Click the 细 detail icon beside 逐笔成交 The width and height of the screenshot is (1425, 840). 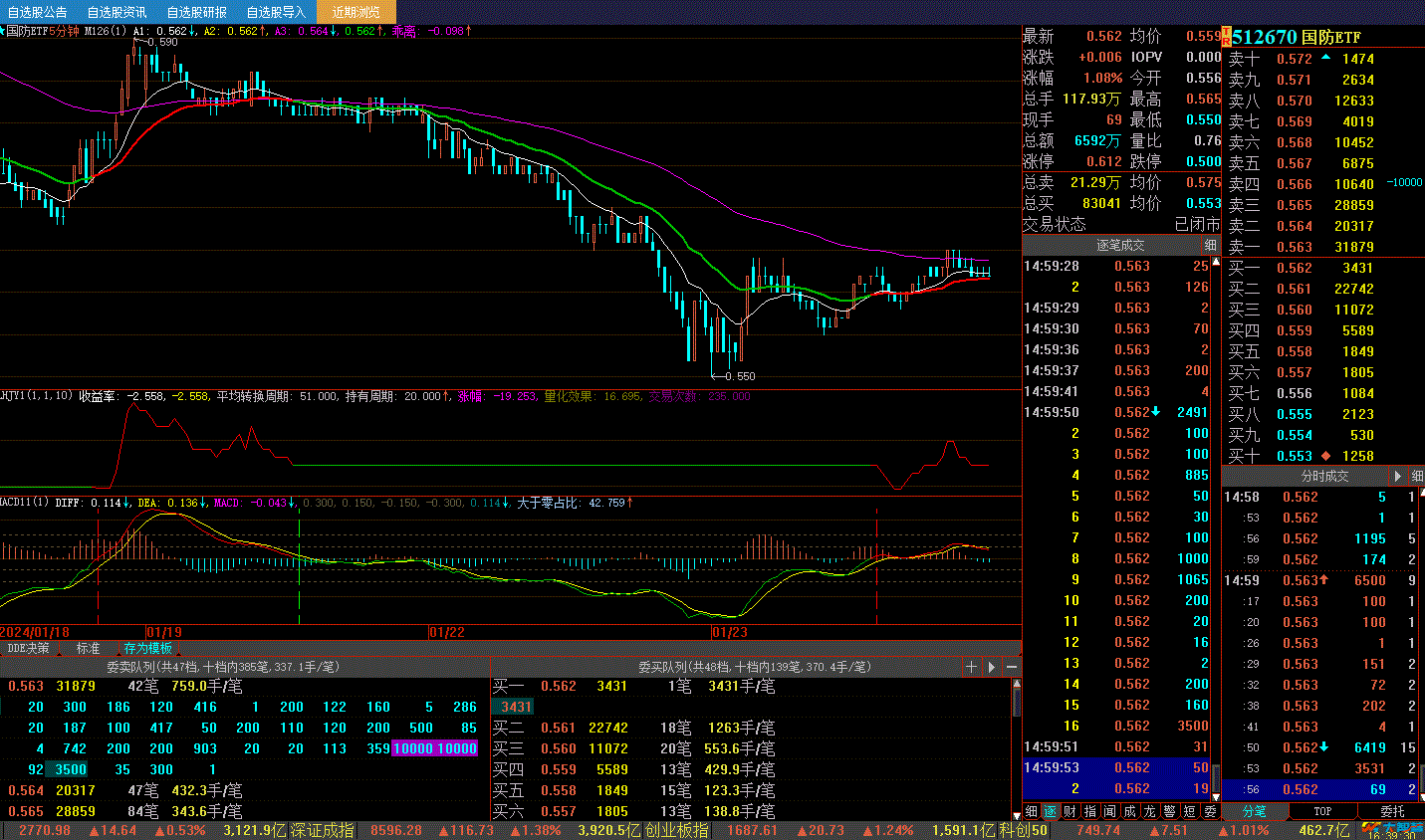(1210, 246)
